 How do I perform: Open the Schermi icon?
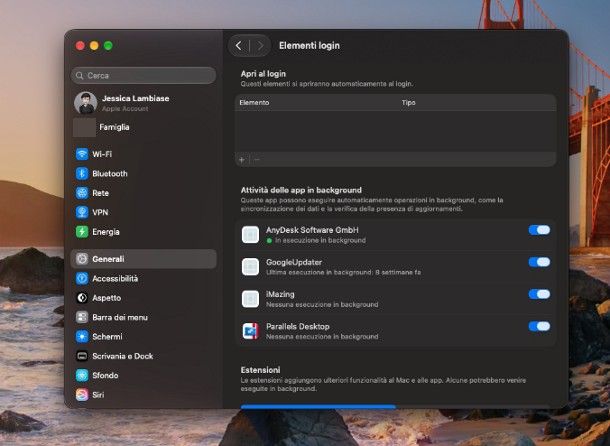coord(82,337)
